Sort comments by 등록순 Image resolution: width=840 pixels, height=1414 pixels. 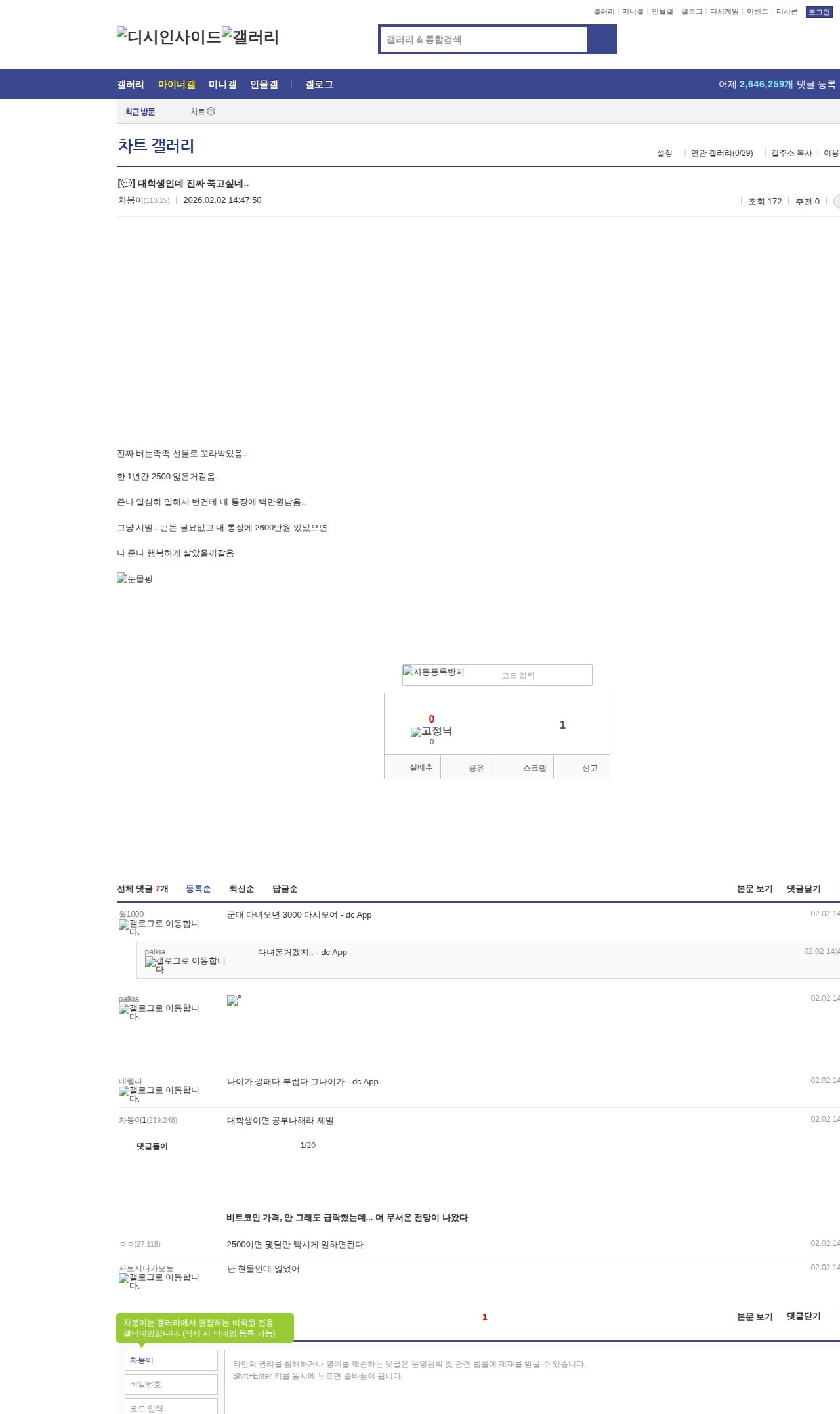tap(198, 889)
